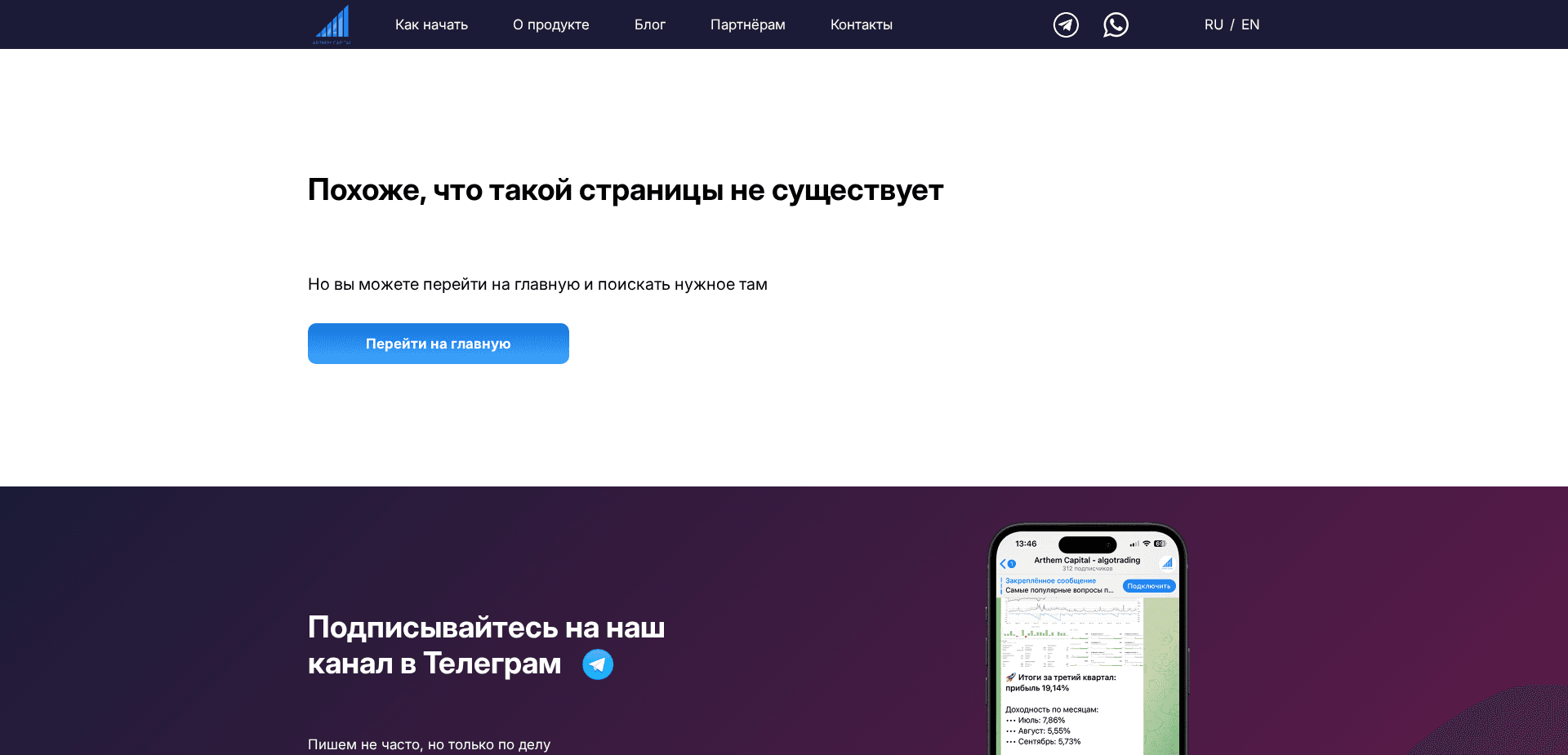Click the Arthem Capital logo in the navbar
Screen dimensions: 1568x755
(x=332, y=24)
